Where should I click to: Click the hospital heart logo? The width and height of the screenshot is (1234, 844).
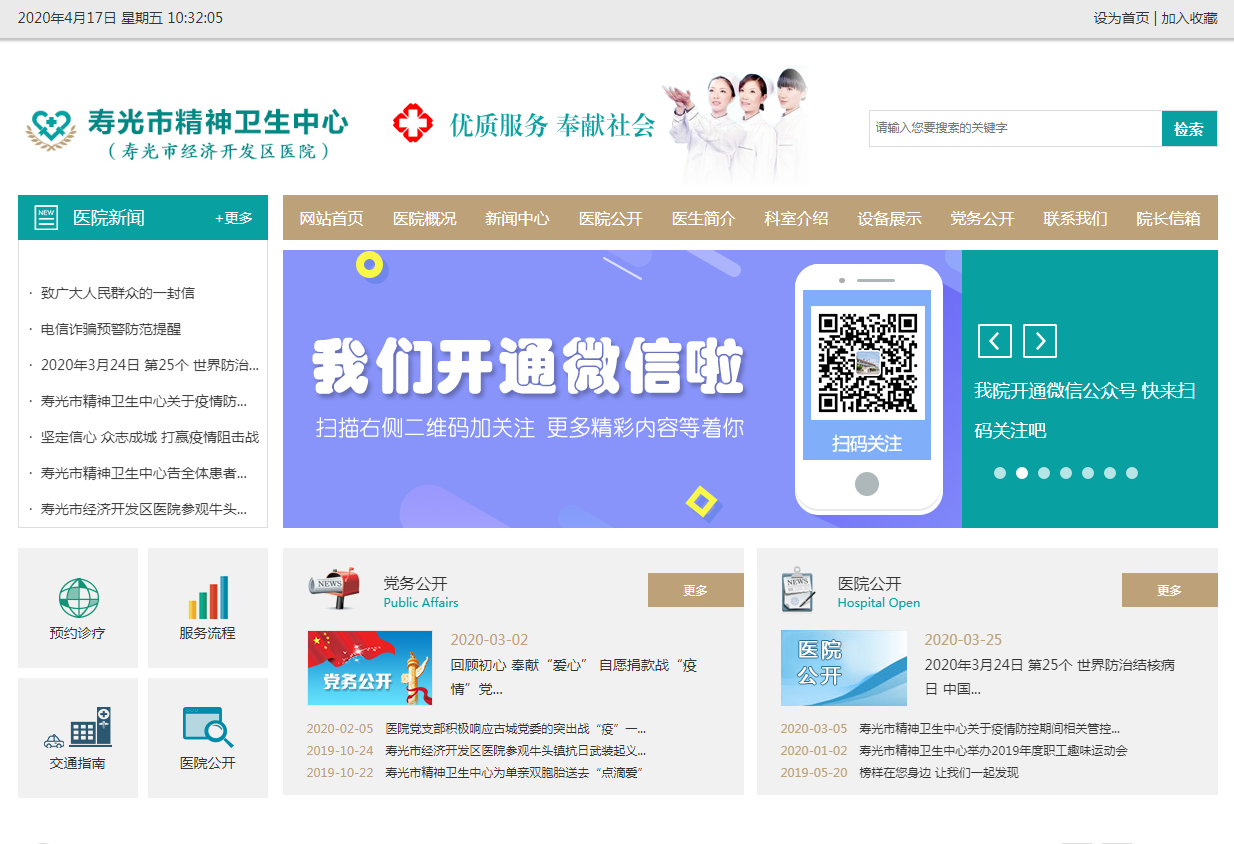[x=51, y=130]
